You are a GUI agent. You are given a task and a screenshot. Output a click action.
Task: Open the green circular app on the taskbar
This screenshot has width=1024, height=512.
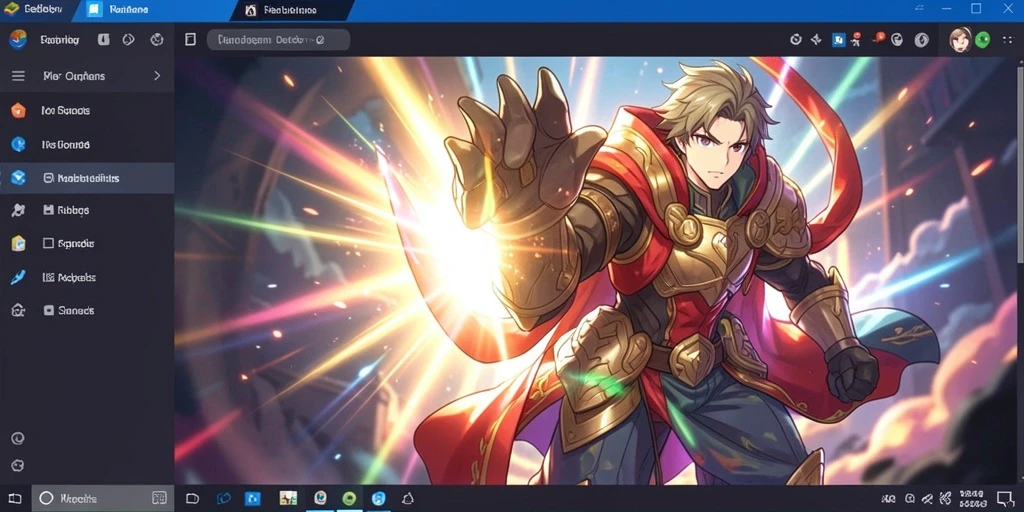click(x=349, y=498)
